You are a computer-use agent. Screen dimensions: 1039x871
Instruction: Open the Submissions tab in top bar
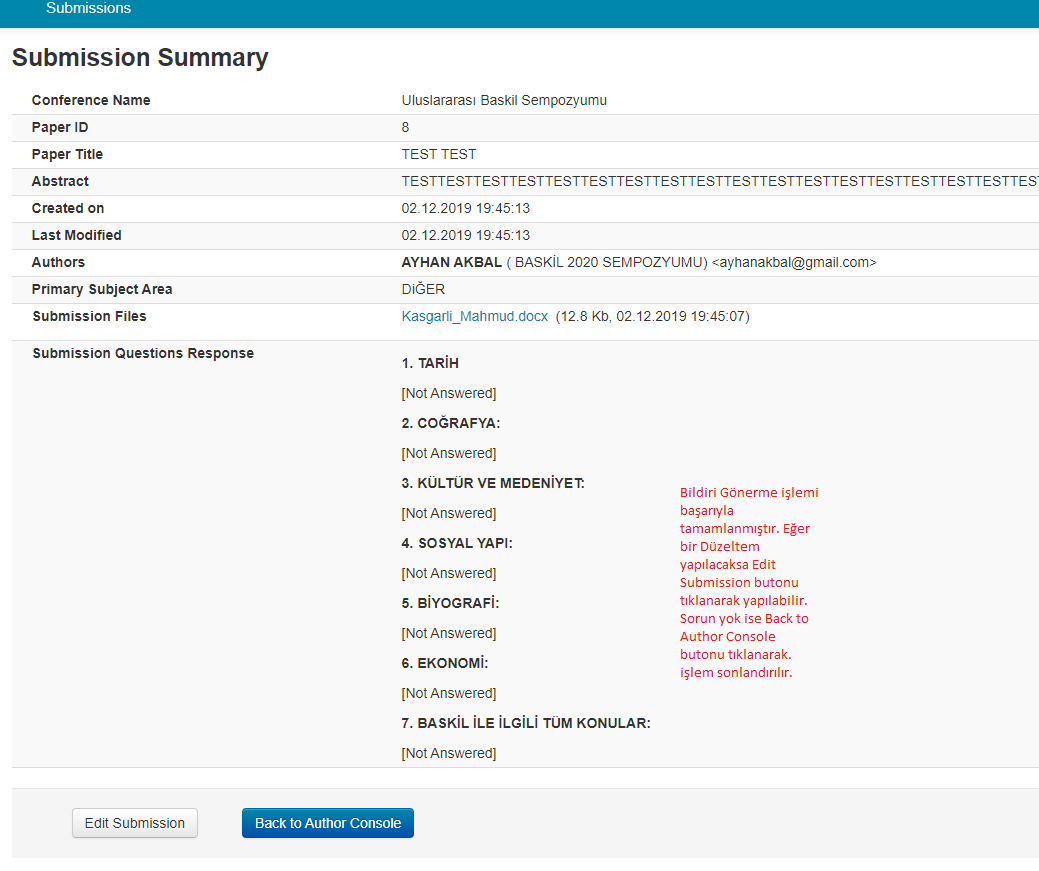tap(88, 9)
